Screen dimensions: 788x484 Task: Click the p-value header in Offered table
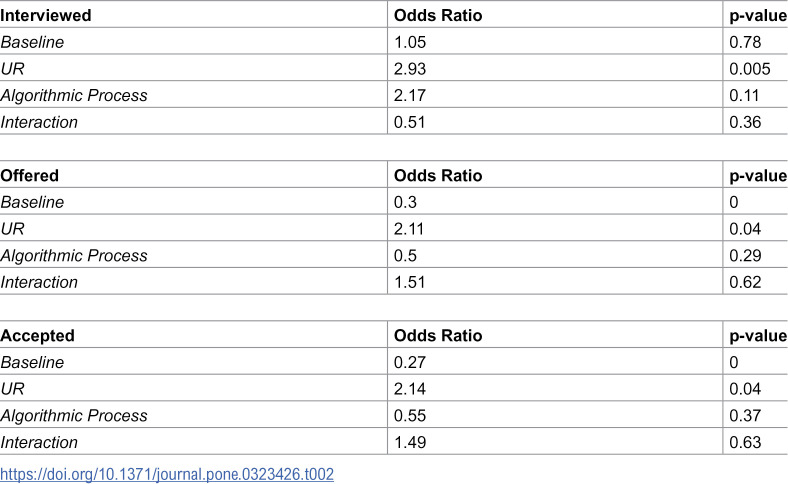pyautogui.click(x=758, y=175)
